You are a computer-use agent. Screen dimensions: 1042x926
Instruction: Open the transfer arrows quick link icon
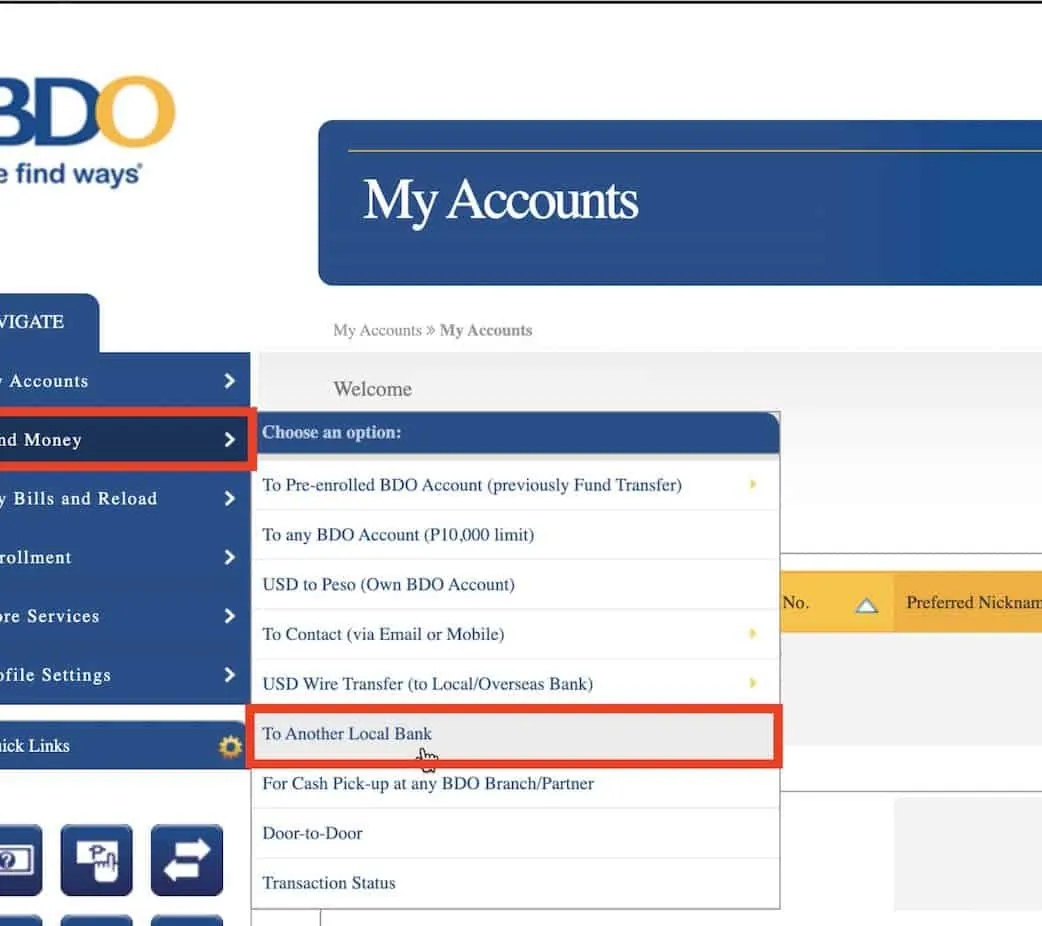186,859
